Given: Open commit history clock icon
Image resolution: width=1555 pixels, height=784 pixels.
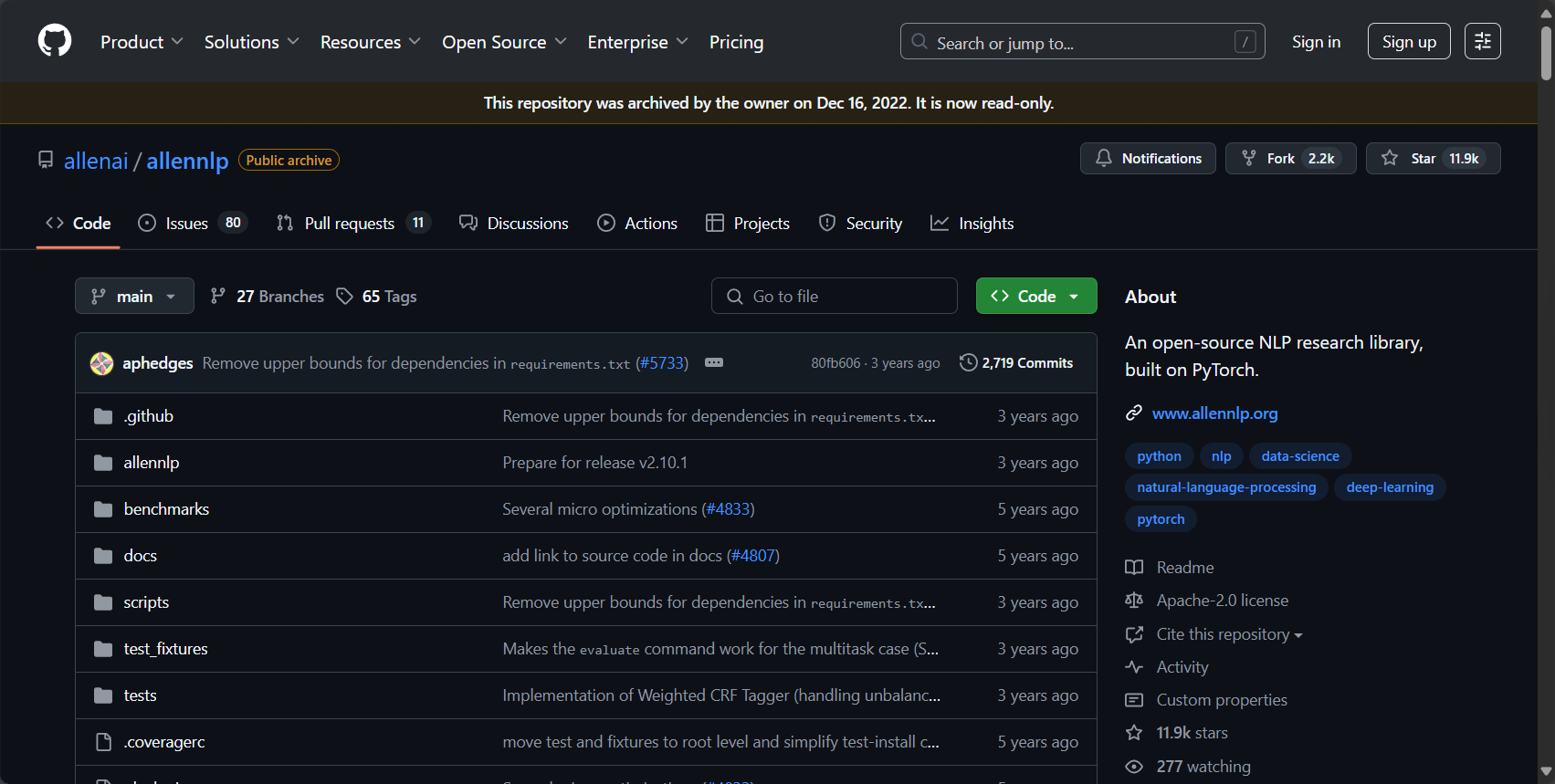Looking at the screenshot, I should (968, 362).
